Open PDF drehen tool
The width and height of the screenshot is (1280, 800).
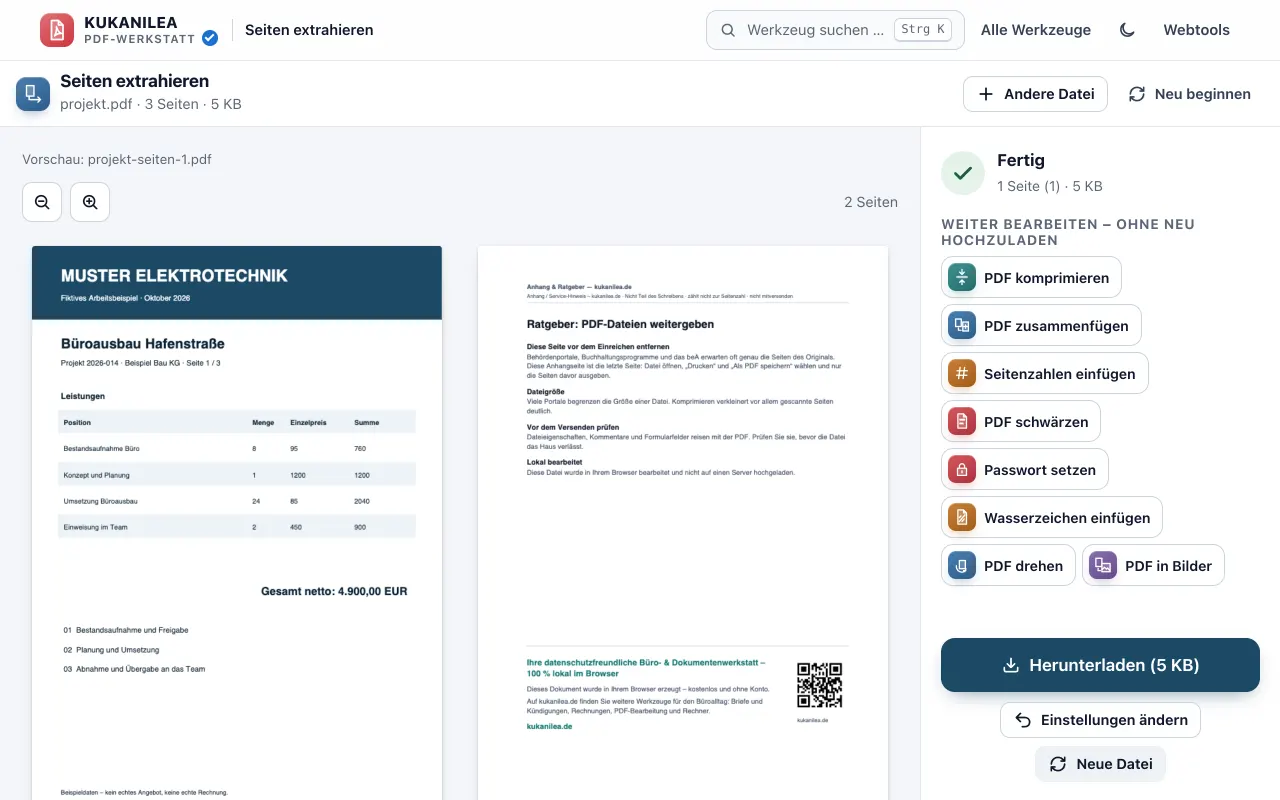click(x=1008, y=566)
